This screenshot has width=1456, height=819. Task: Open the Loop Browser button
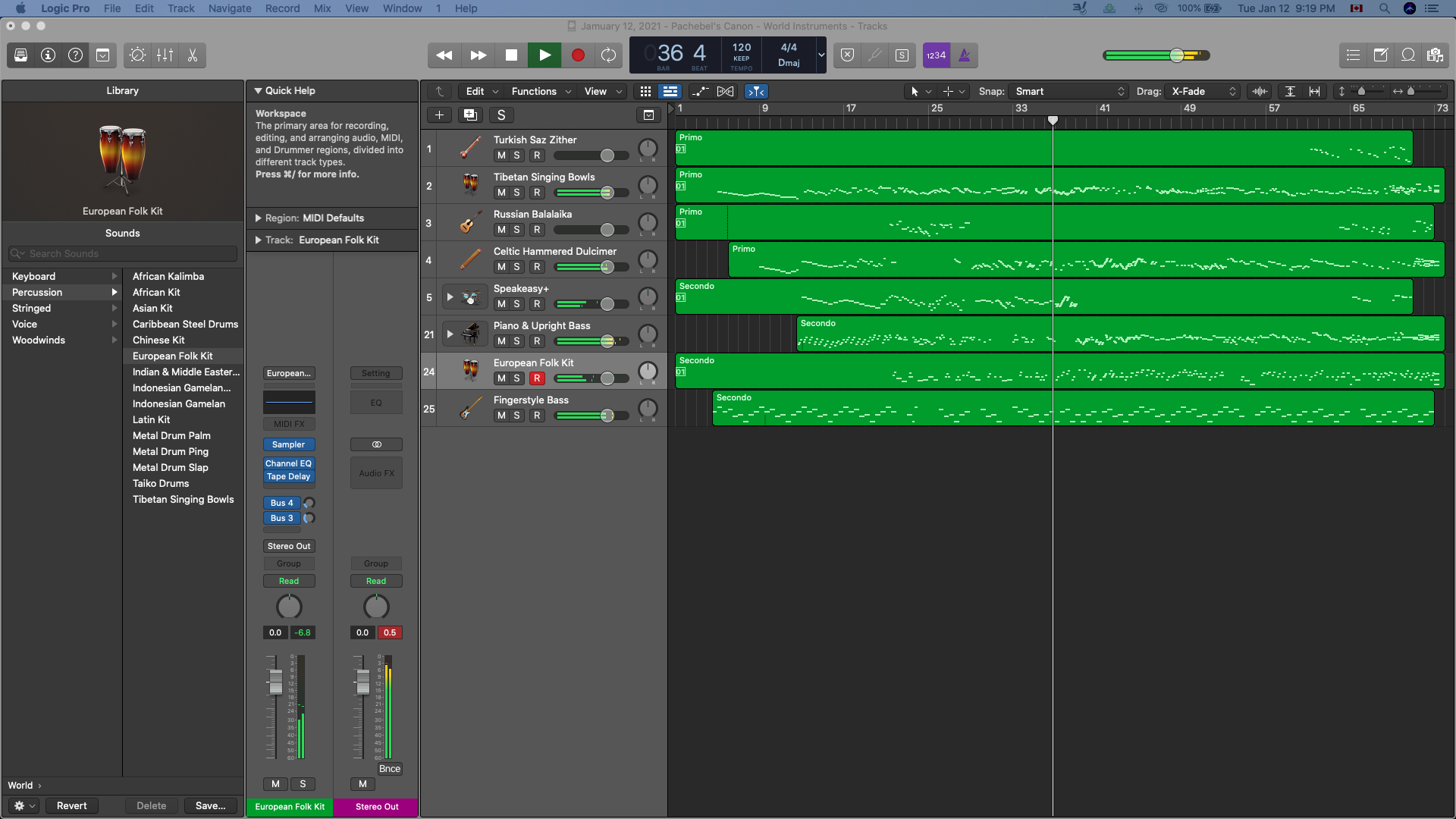pyautogui.click(x=1408, y=55)
